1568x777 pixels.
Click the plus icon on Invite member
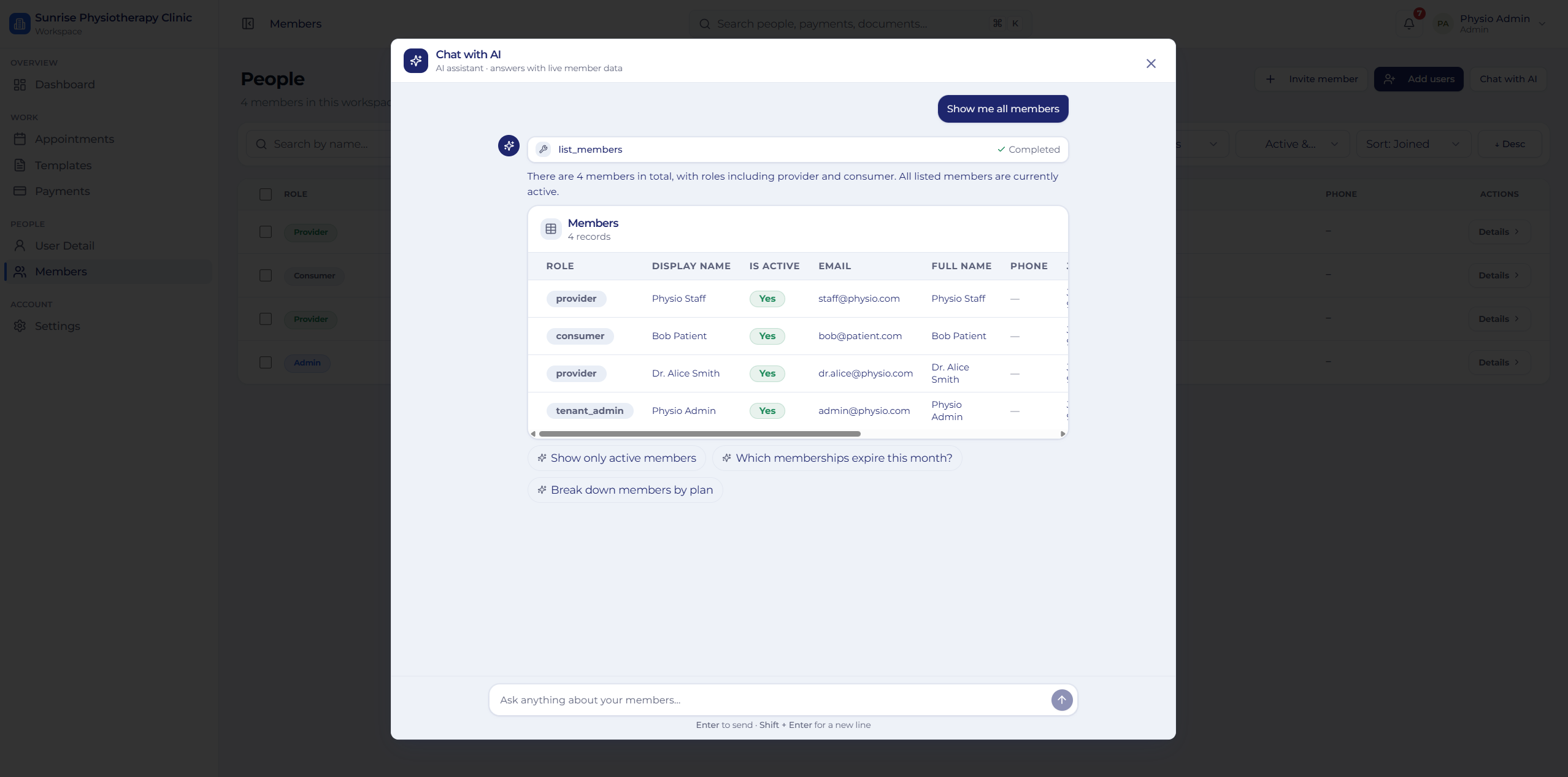pos(1270,79)
